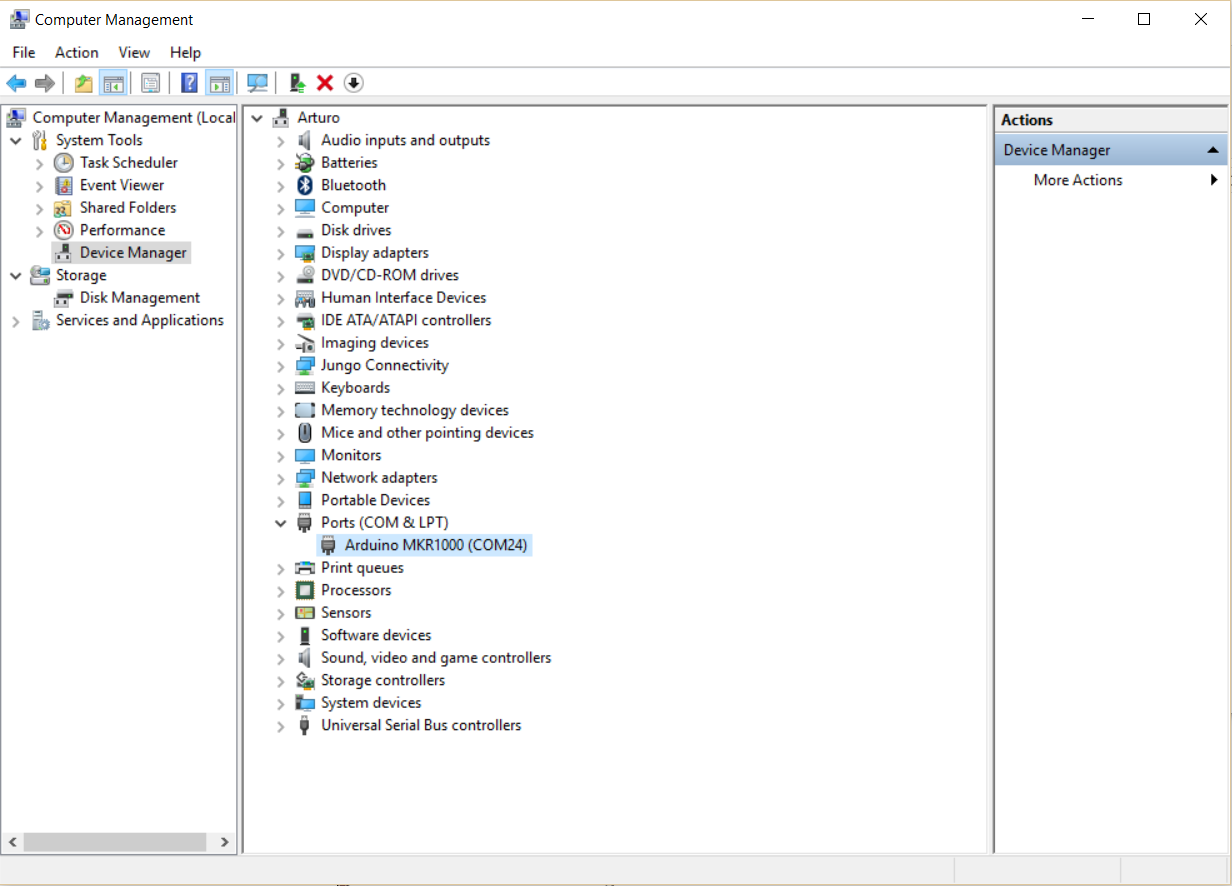The width and height of the screenshot is (1232, 886).
Task: Click the disable device down-arrow icon
Action: point(353,83)
